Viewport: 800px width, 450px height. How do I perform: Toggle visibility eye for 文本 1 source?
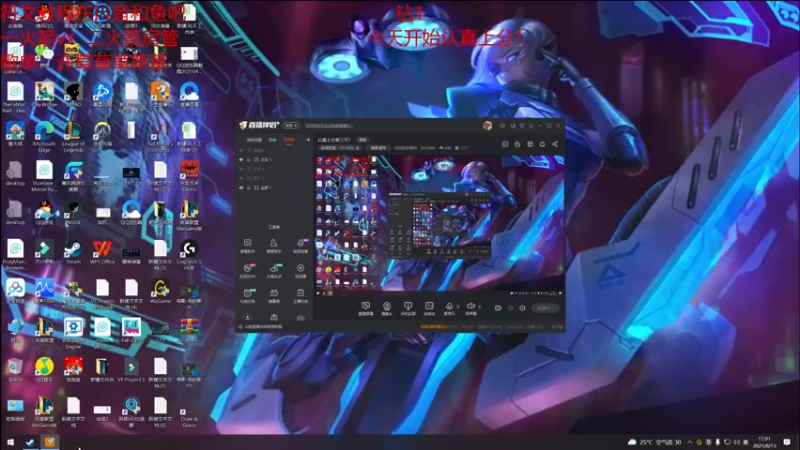[x=241, y=160]
